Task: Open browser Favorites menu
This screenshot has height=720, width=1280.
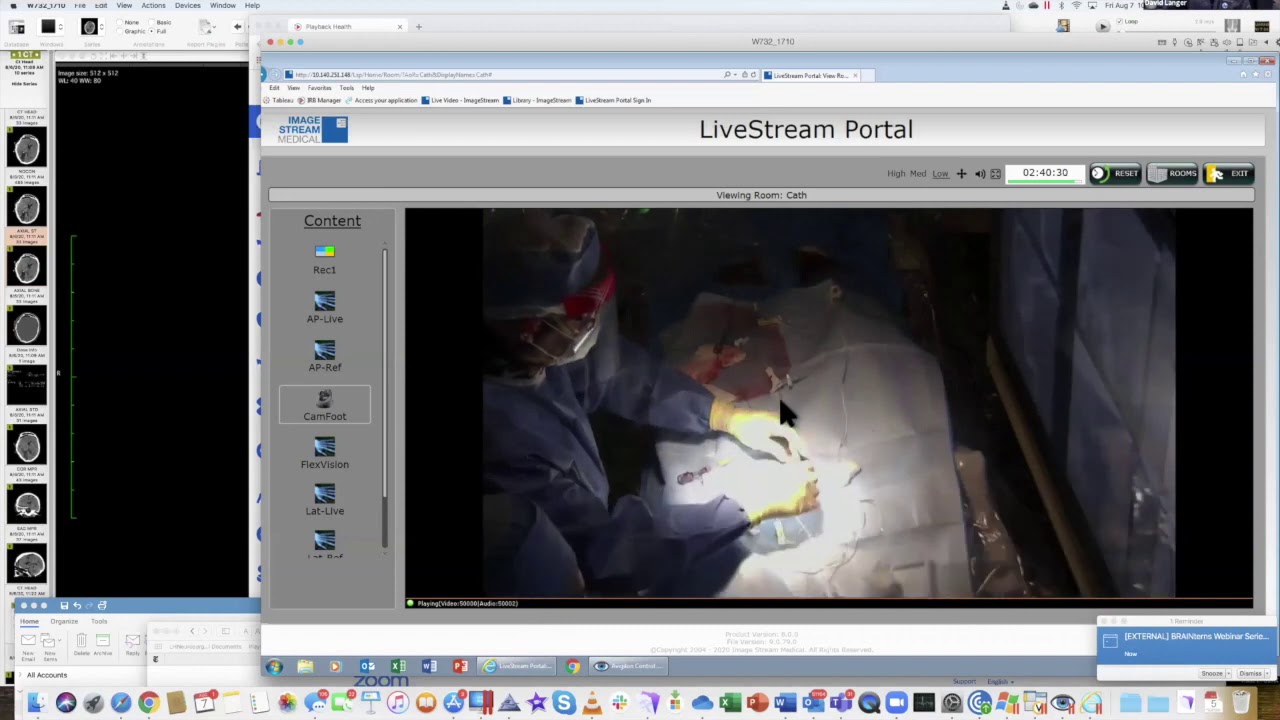Action: coord(319,88)
